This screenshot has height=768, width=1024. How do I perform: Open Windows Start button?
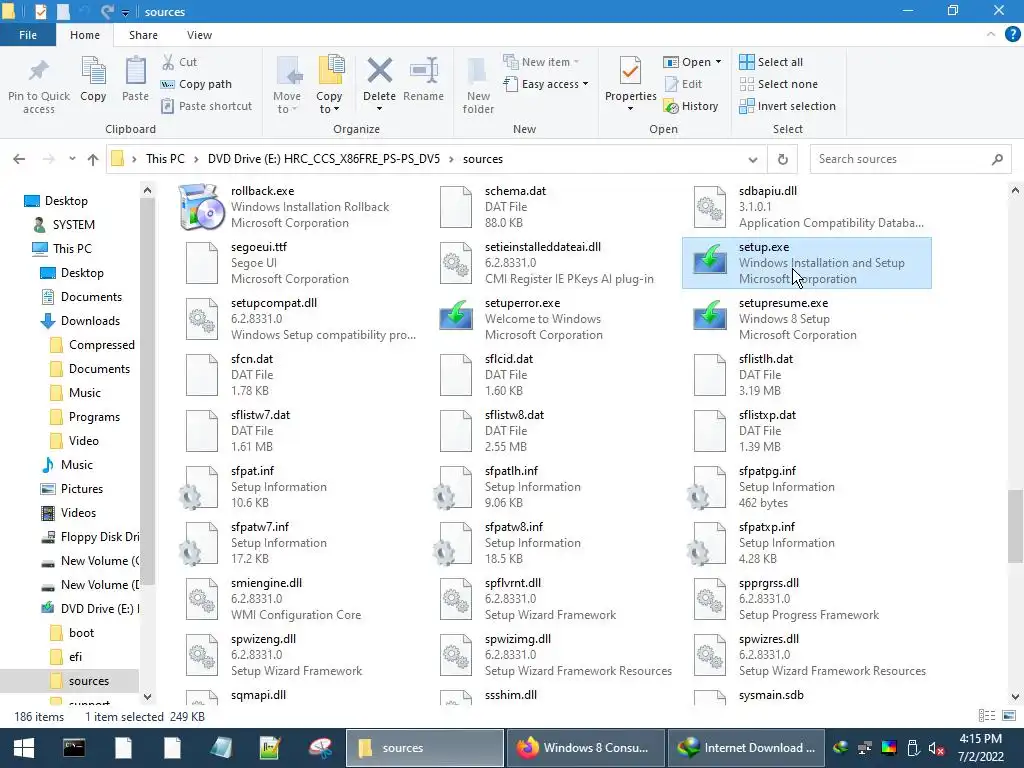tap(24, 748)
